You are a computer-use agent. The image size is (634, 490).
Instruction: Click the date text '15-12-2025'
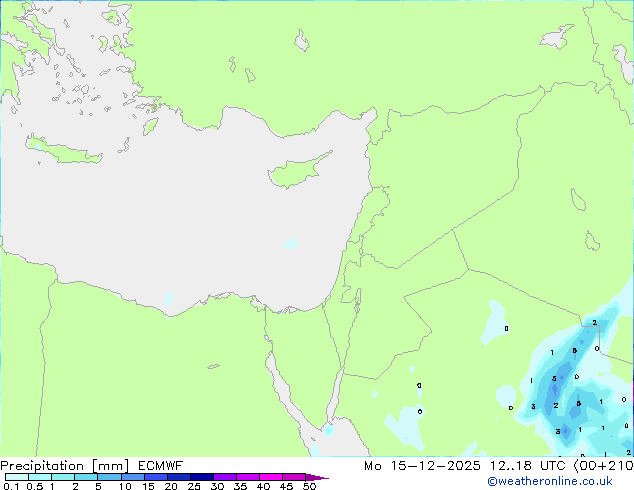435,466
